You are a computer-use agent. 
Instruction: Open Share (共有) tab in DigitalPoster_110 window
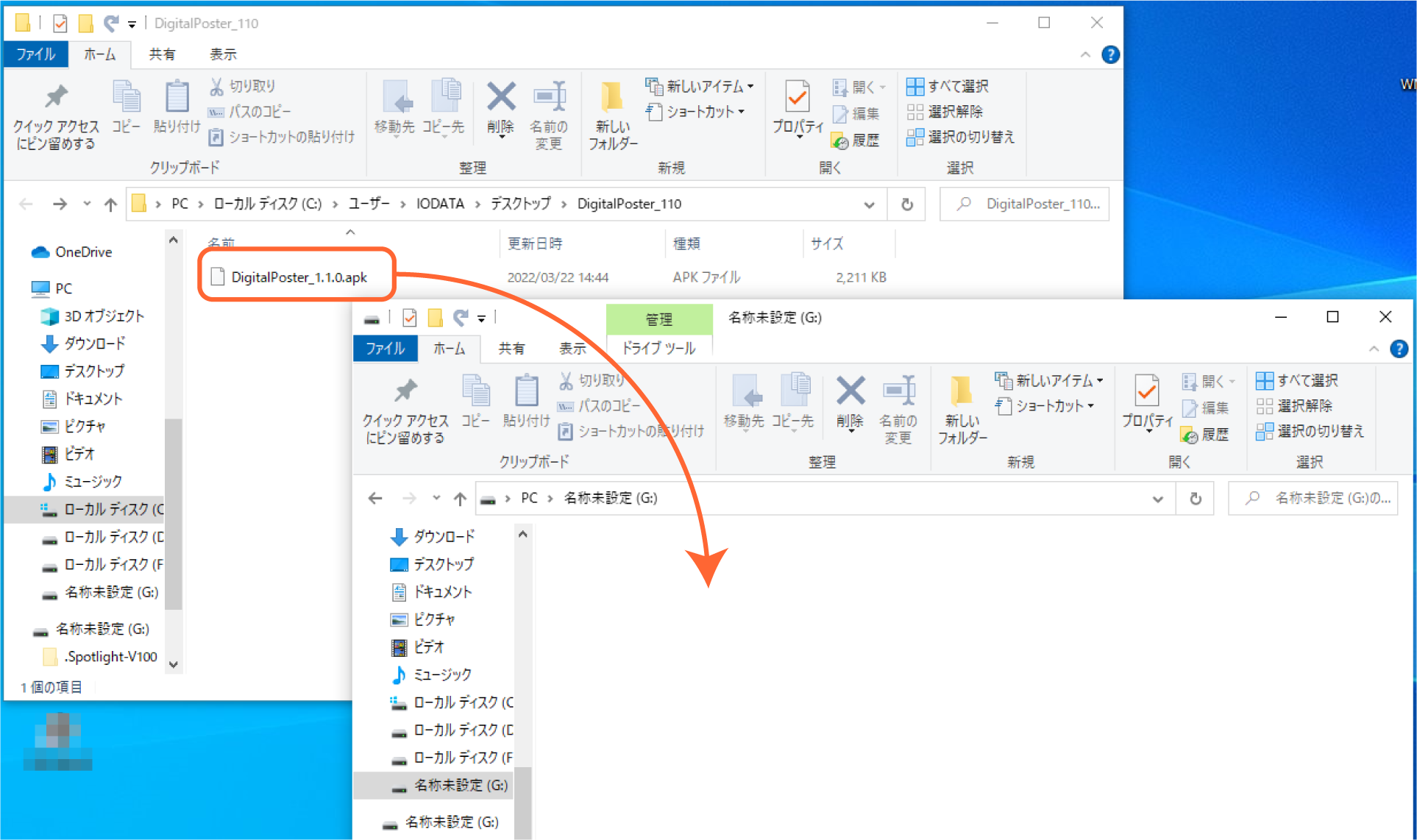pyautogui.click(x=162, y=54)
